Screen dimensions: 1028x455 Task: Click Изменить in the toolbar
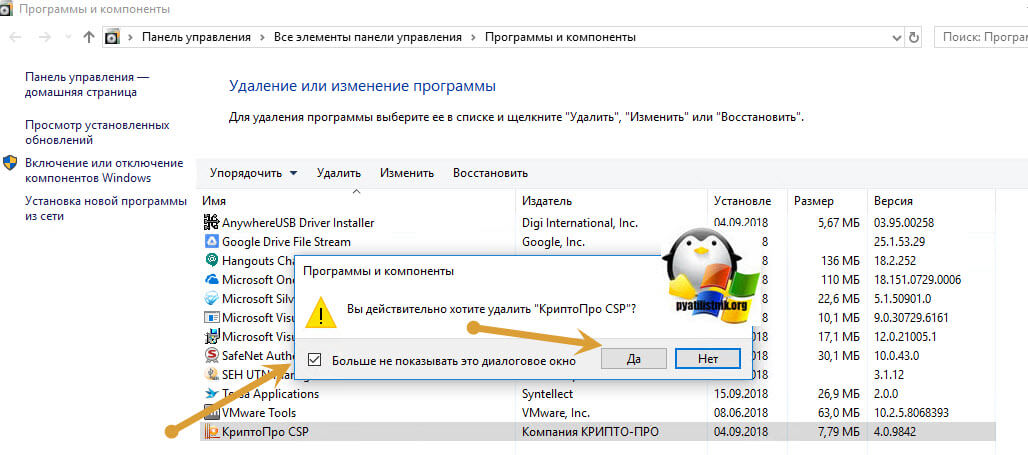(x=406, y=173)
